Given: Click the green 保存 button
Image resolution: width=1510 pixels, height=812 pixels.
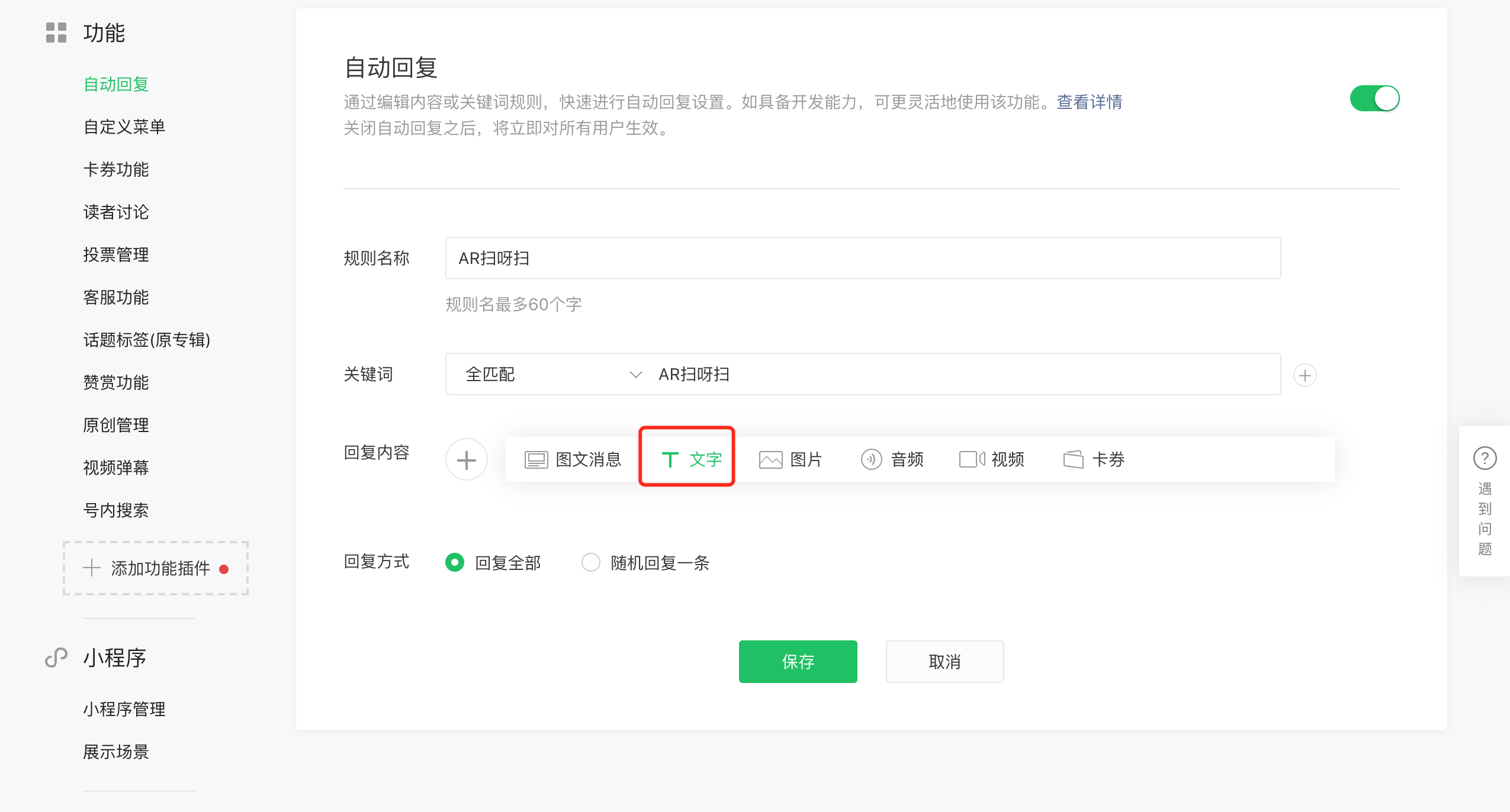Looking at the screenshot, I should coord(798,662).
